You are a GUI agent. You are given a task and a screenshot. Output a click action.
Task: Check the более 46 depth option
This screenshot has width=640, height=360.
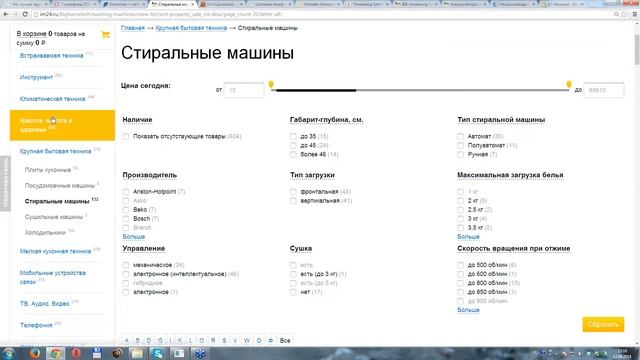[293, 154]
